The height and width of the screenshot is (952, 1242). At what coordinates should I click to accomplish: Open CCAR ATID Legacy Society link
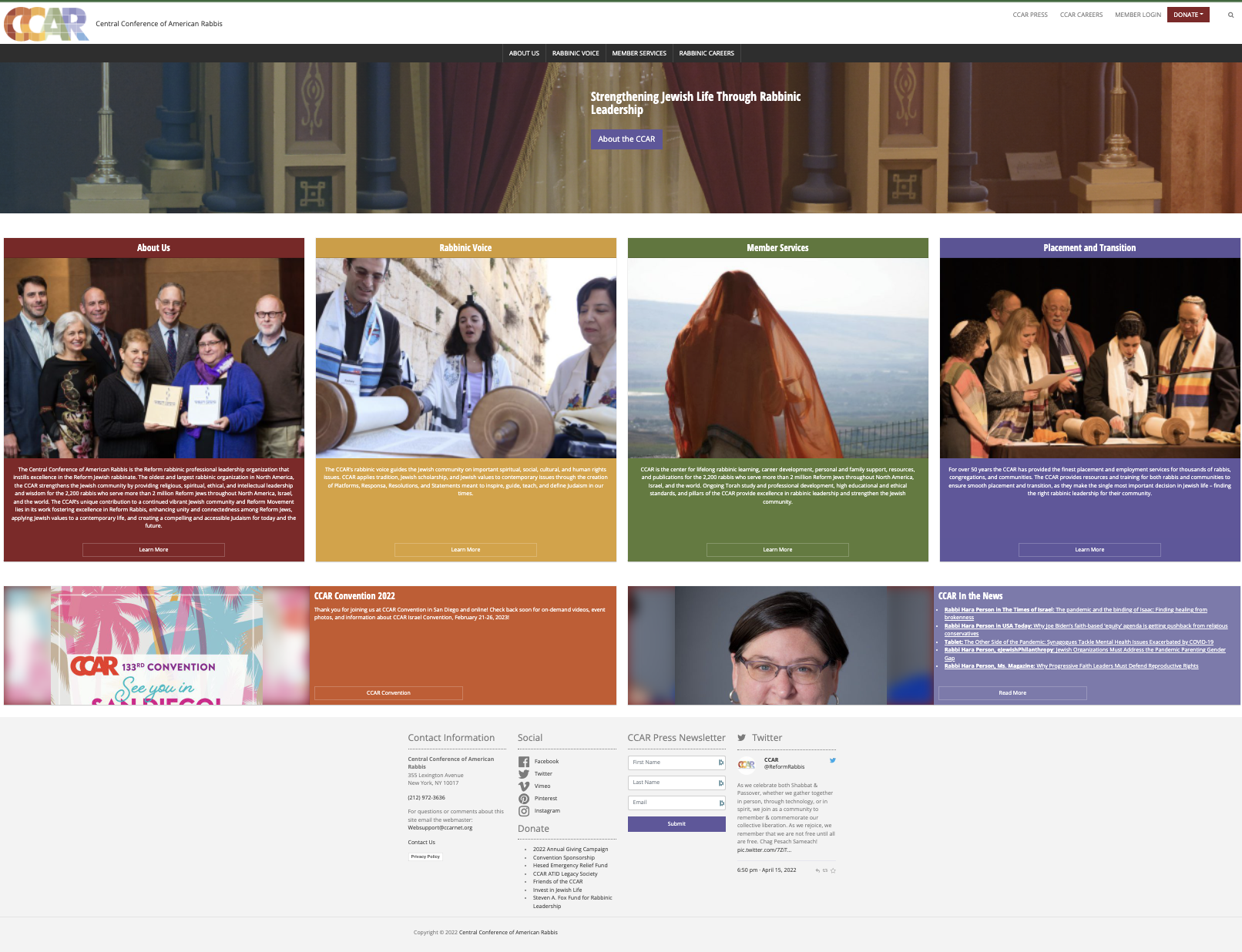pos(566,874)
